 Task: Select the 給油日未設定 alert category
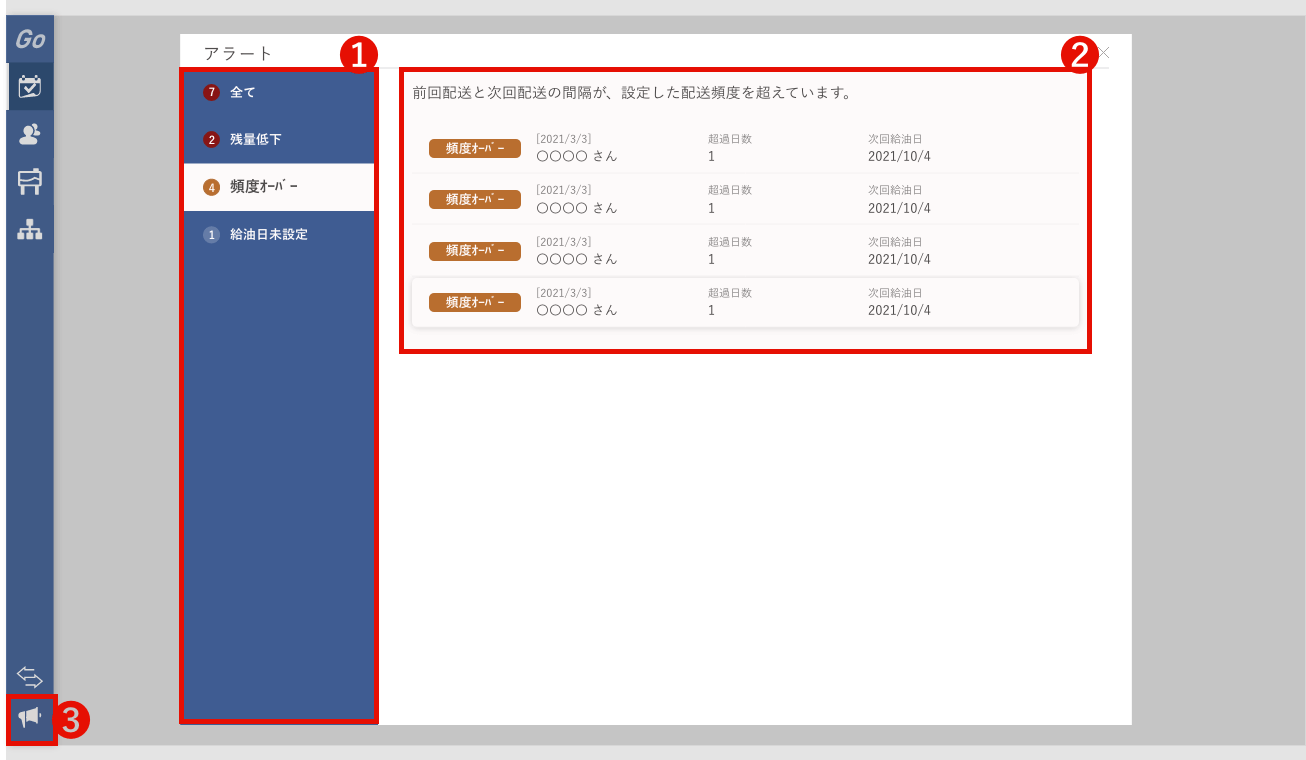(279, 234)
